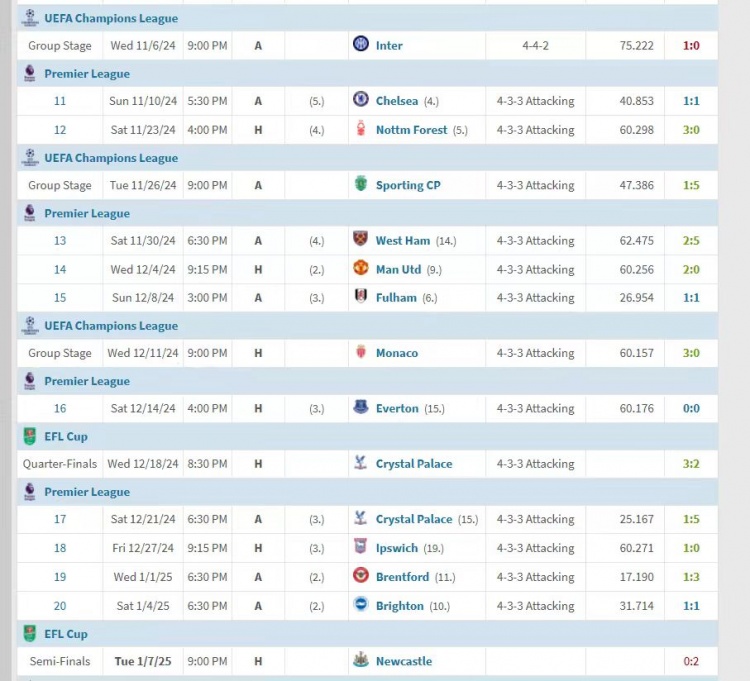Open the 0:0 result against Everton
Viewport: 750px width, 681px height.
pyautogui.click(x=691, y=408)
